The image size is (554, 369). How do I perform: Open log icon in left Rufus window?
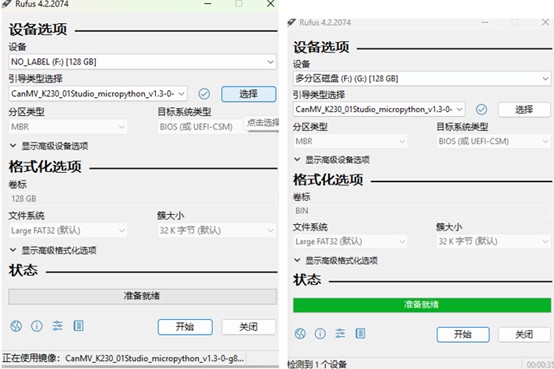click(78, 326)
